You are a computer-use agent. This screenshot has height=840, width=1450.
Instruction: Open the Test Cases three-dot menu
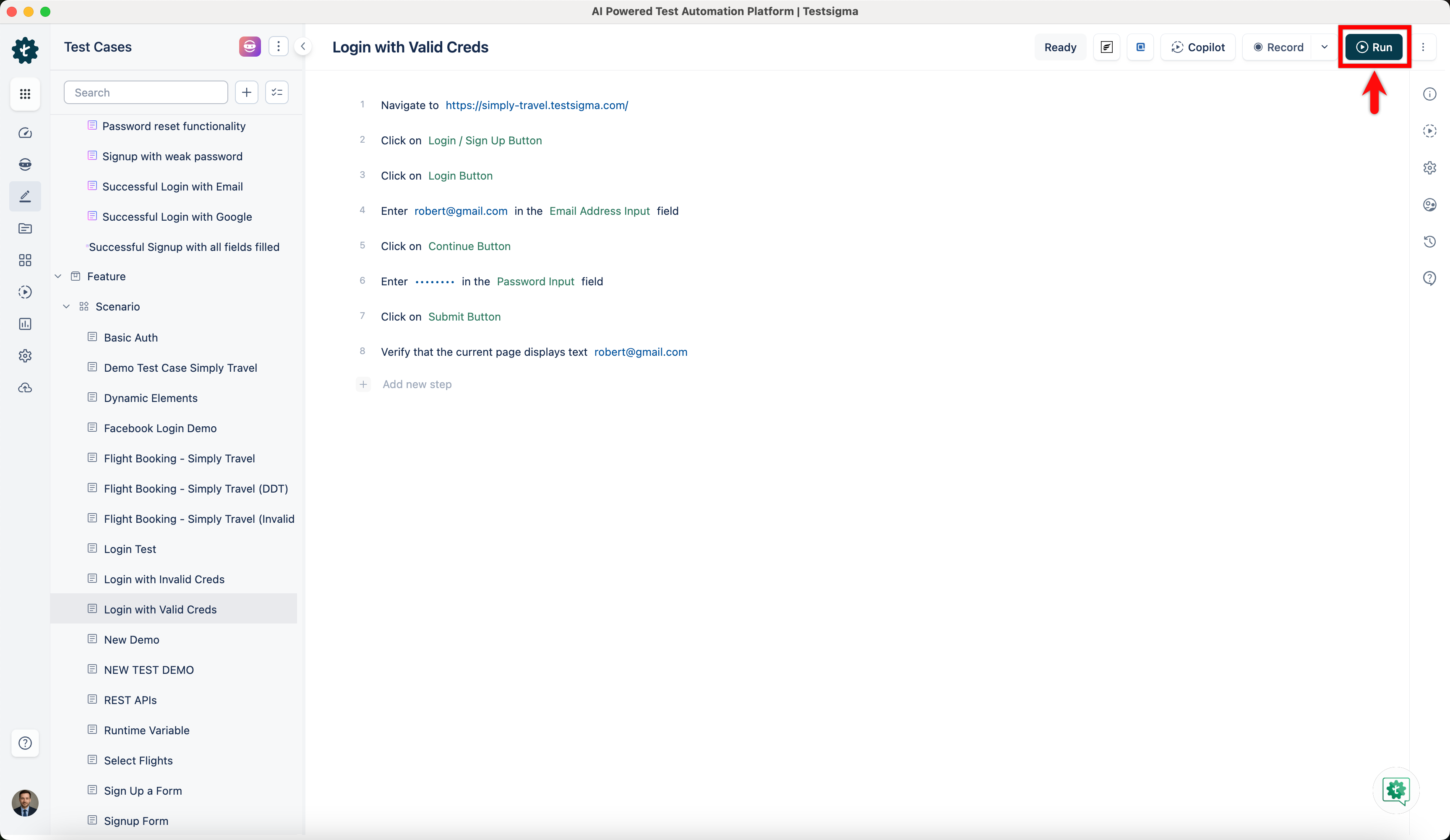[x=279, y=46]
